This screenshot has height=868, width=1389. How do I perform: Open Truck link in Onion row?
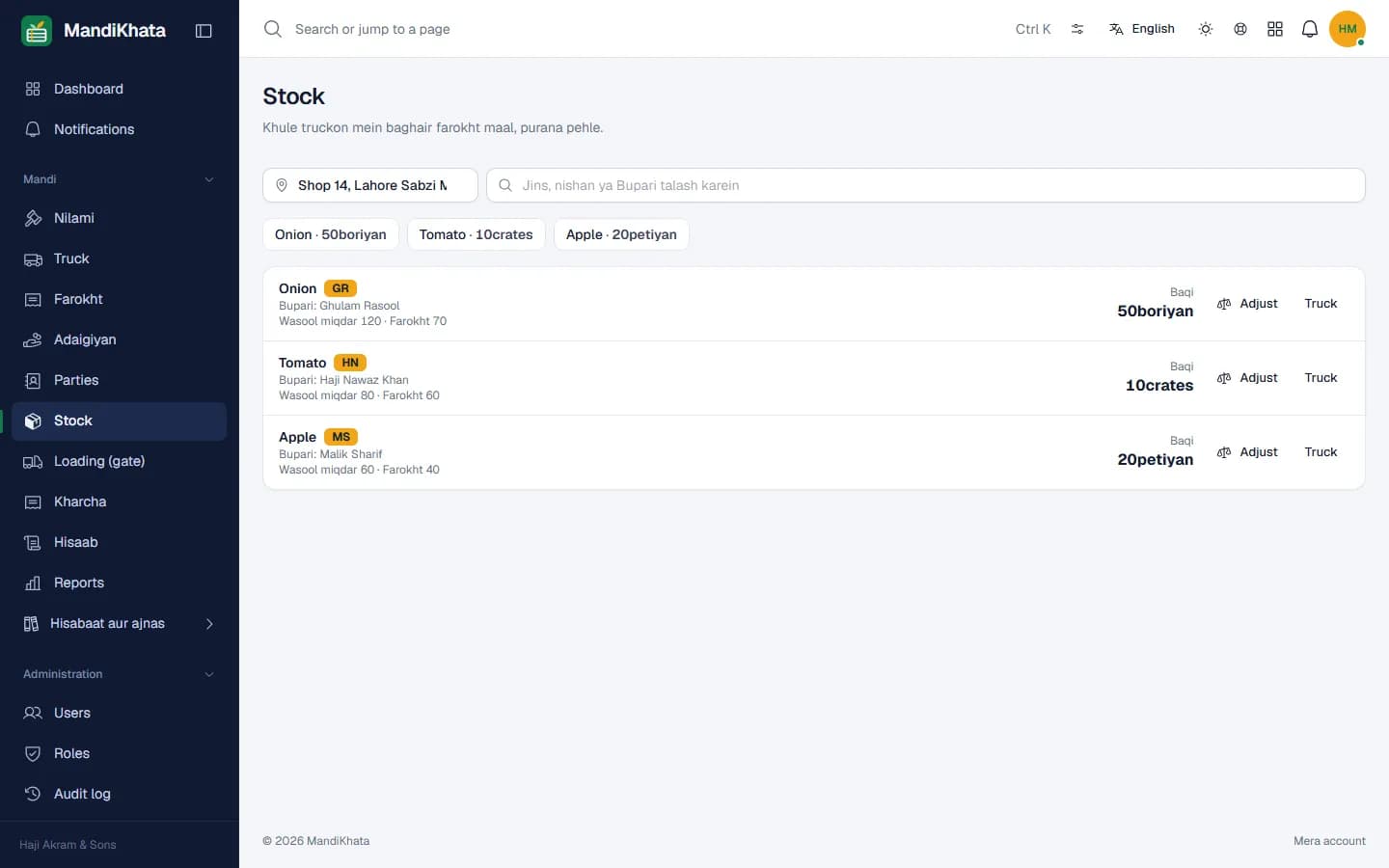click(x=1321, y=304)
